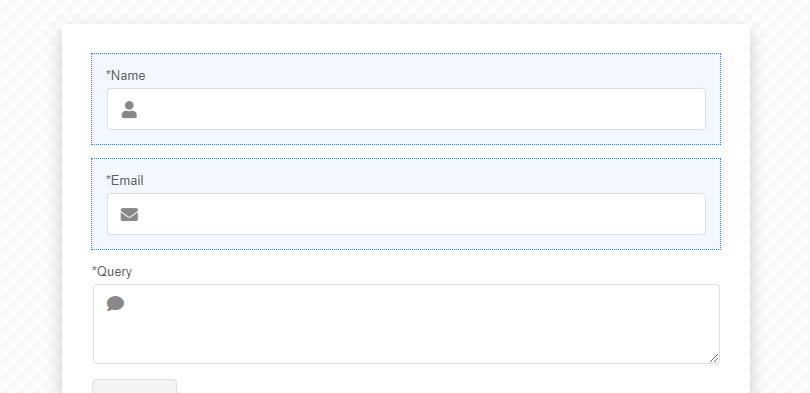This screenshot has width=810, height=393.
Task: Click the envelope icon in Email field
Action: coord(129,214)
